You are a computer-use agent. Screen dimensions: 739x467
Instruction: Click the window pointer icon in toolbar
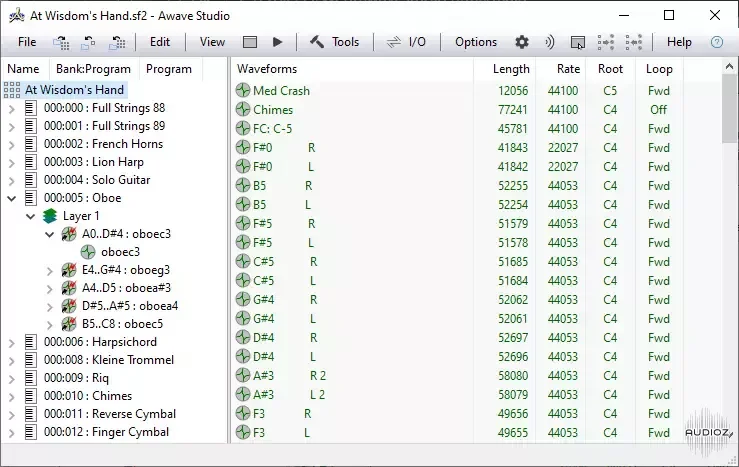pos(578,43)
